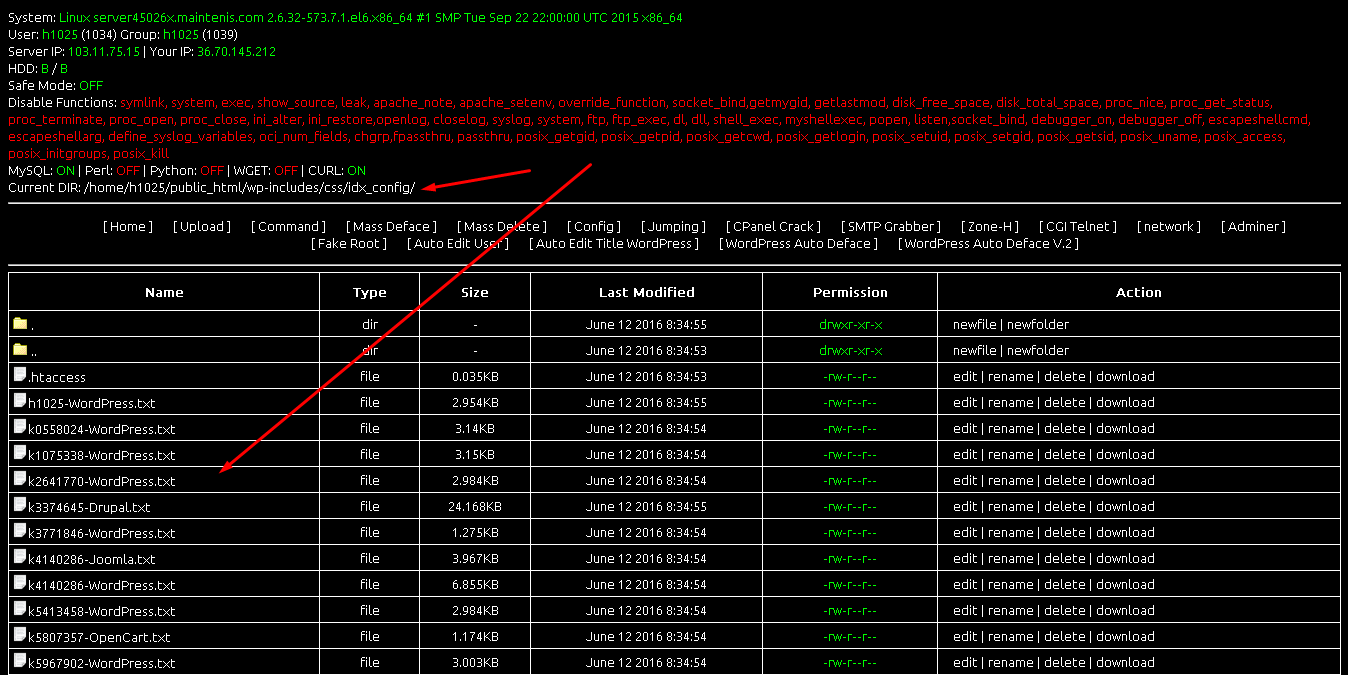Image resolution: width=1348 pixels, height=675 pixels.
Task: Select the file icon for k5967902-WordPress.txt
Action: [20, 662]
